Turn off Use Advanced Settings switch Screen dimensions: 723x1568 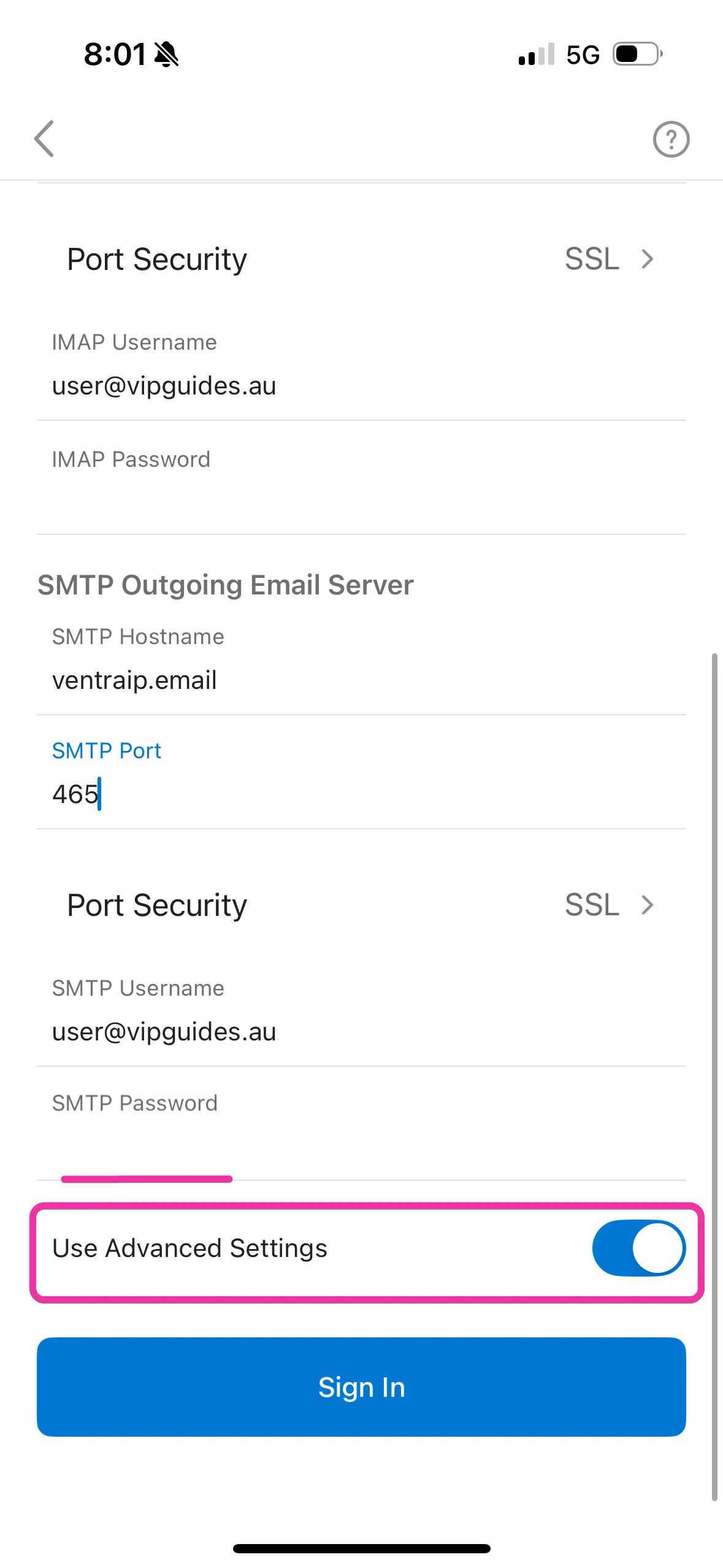(638, 1248)
